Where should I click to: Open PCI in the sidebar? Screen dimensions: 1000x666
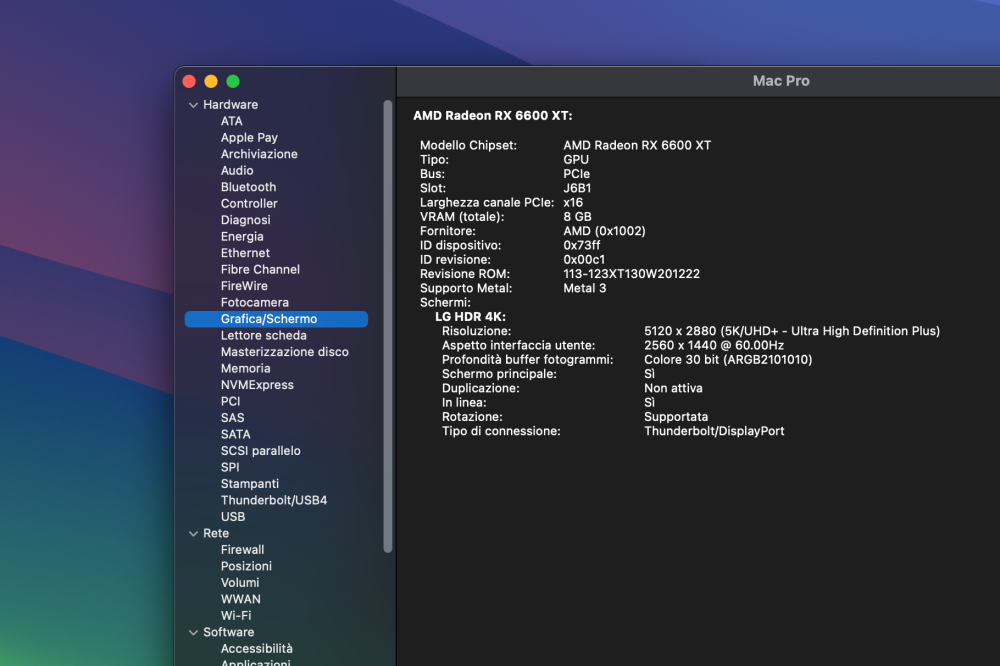[x=231, y=401]
